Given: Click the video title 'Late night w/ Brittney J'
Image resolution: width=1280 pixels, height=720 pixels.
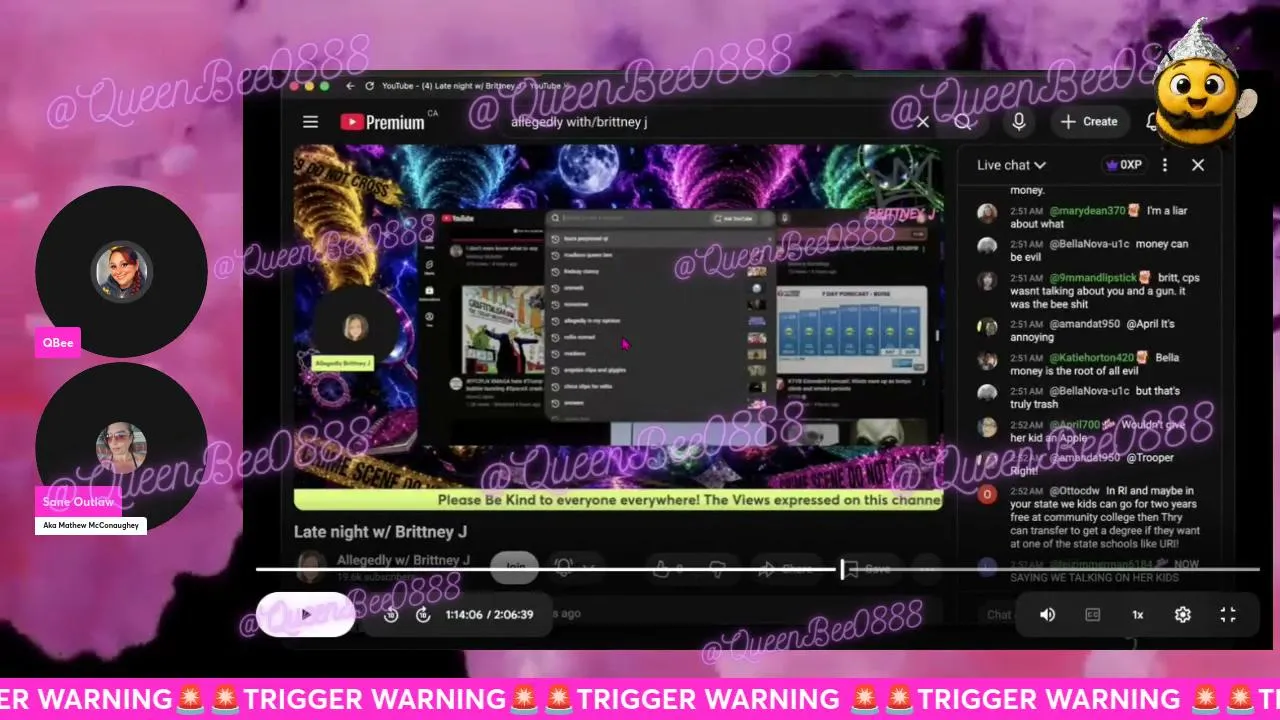Looking at the screenshot, I should pos(380,532).
